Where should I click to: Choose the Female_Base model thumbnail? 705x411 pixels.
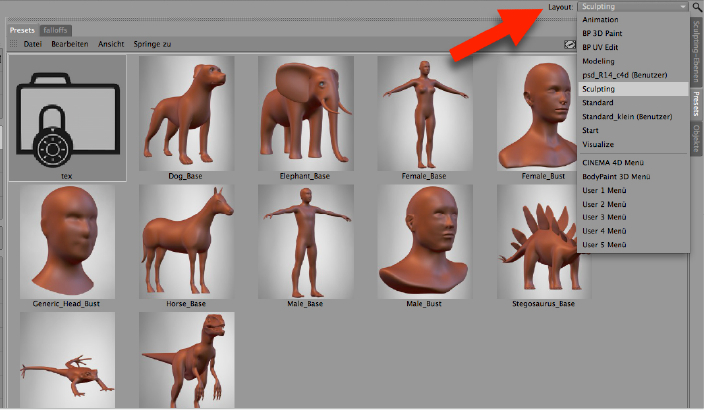tap(424, 111)
